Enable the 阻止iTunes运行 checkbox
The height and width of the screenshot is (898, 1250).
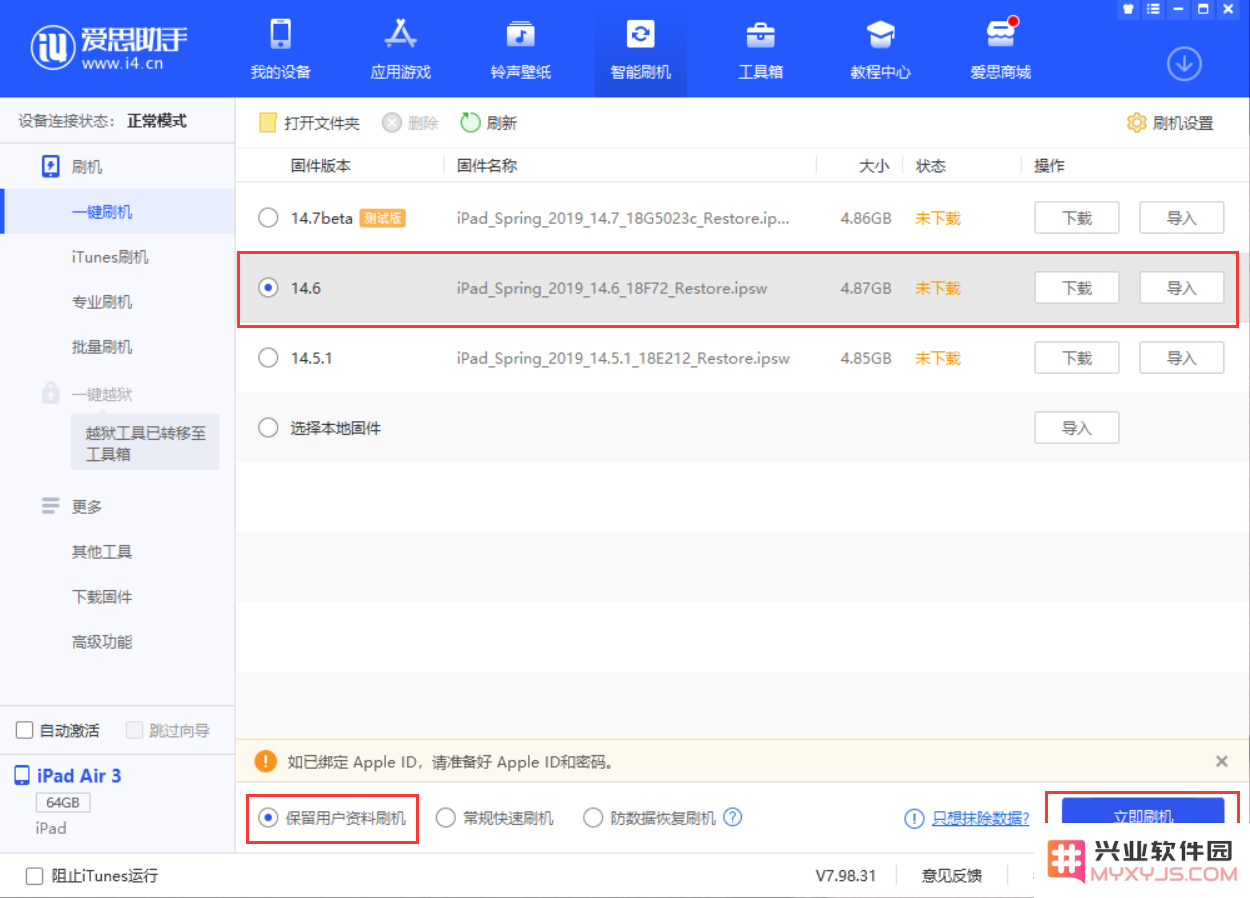click(35, 876)
